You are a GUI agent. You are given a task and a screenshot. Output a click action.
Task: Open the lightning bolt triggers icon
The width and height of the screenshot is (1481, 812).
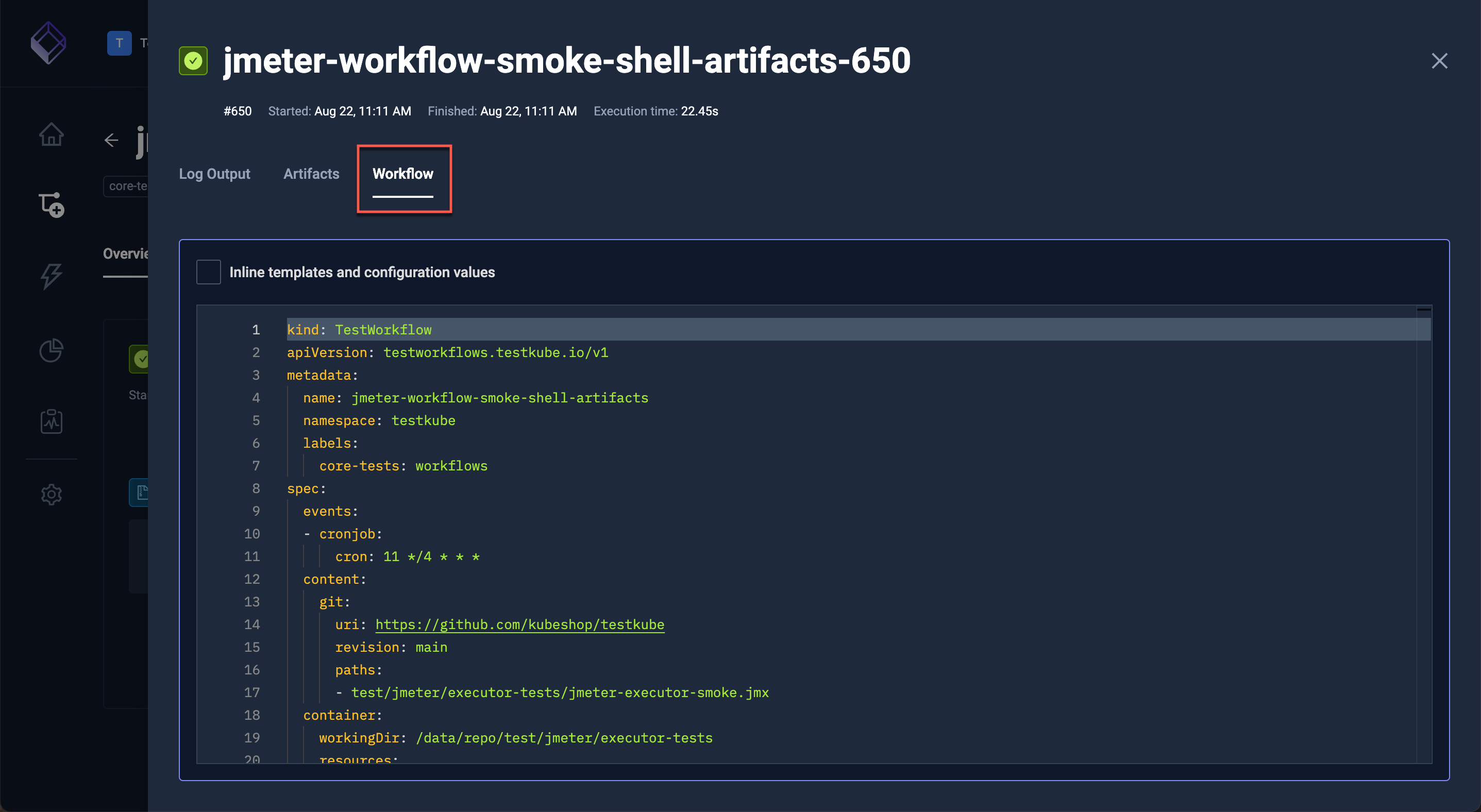[51, 276]
